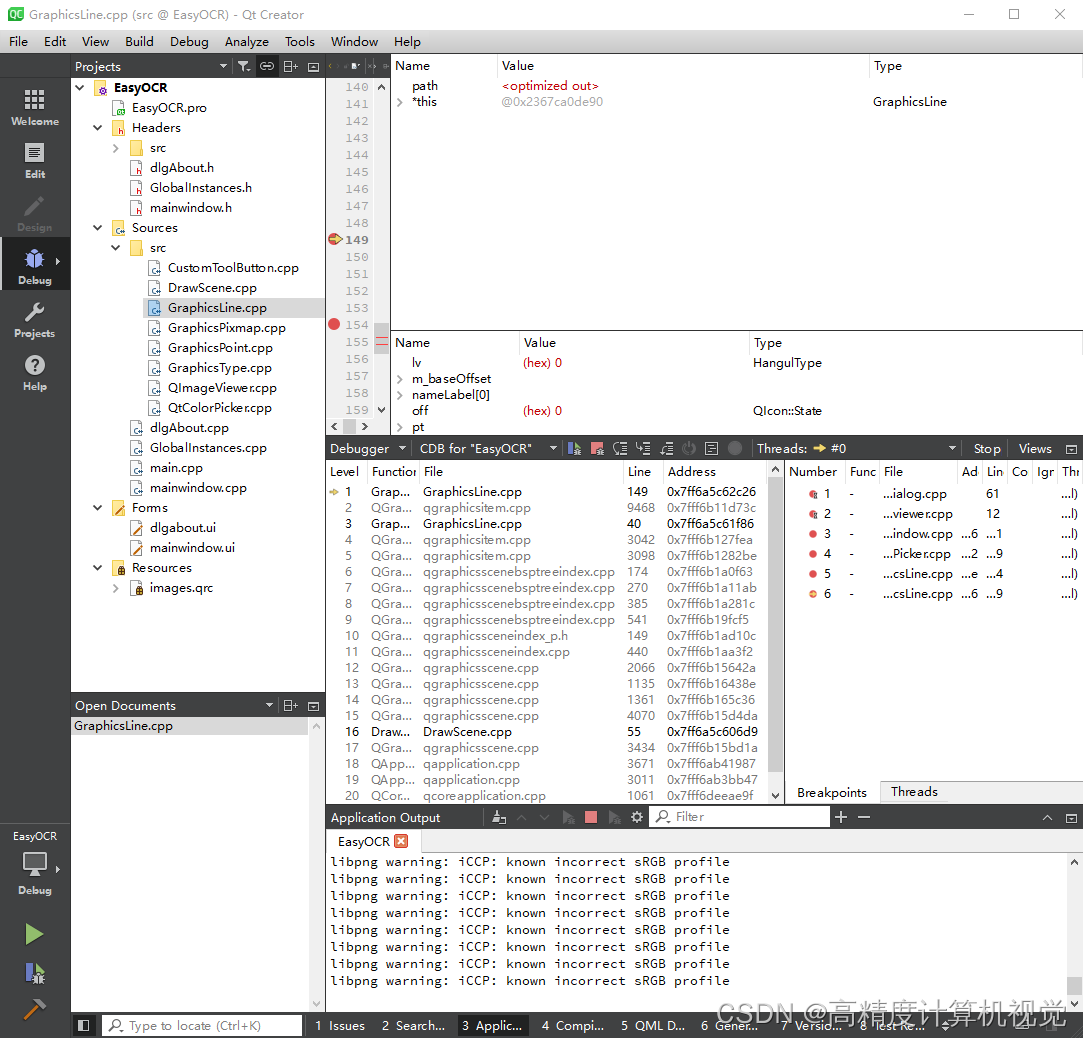Collapse the EasyOCR project root
This screenshot has width=1083, height=1038.
pyautogui.click(x=80, y=88)
